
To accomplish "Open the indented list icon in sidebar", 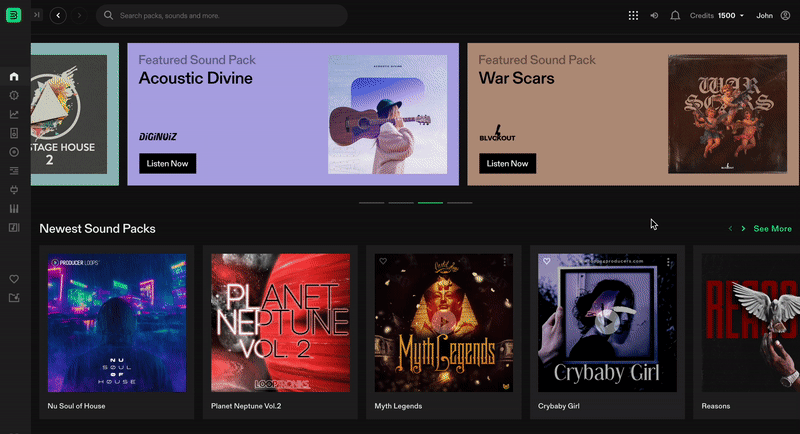I will pyautogui.click(x=14, y=171).
